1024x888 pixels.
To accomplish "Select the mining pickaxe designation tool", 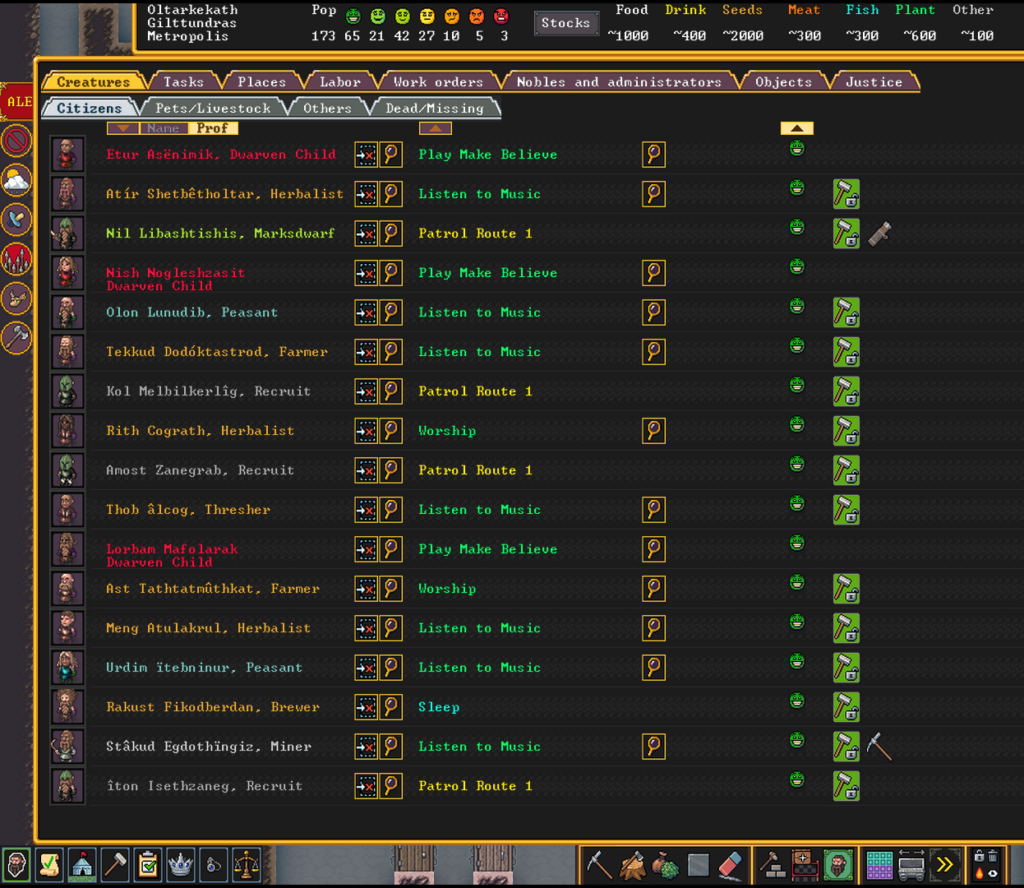I will [x=598, y=864].
